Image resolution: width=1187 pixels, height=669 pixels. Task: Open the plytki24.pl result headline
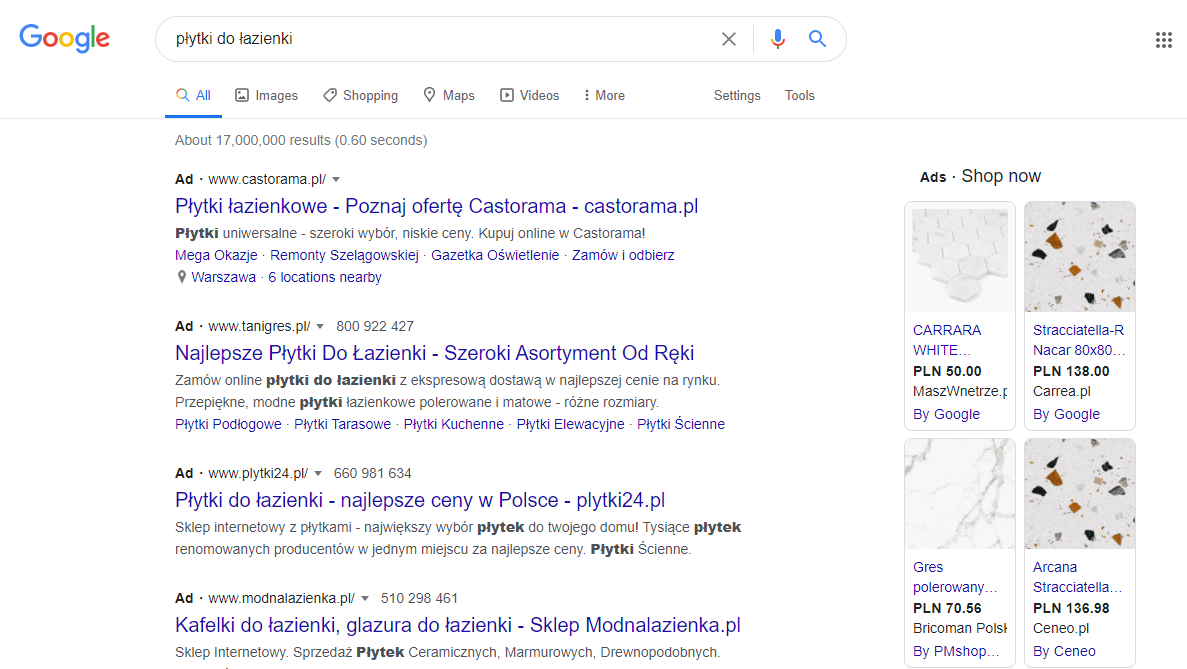click(419, 500)
